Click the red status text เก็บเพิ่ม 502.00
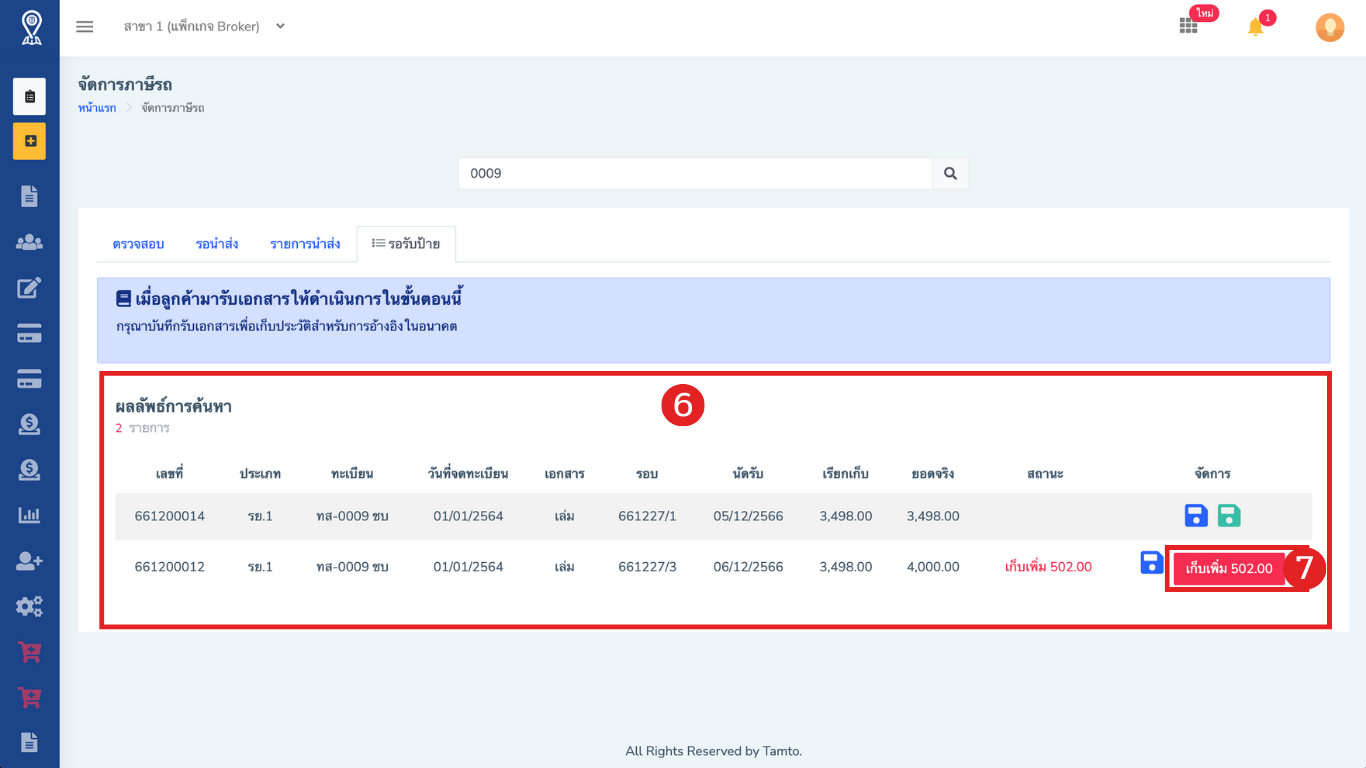The height and width of the screenshot is (768, 1366). click(x=1048, y=567)
